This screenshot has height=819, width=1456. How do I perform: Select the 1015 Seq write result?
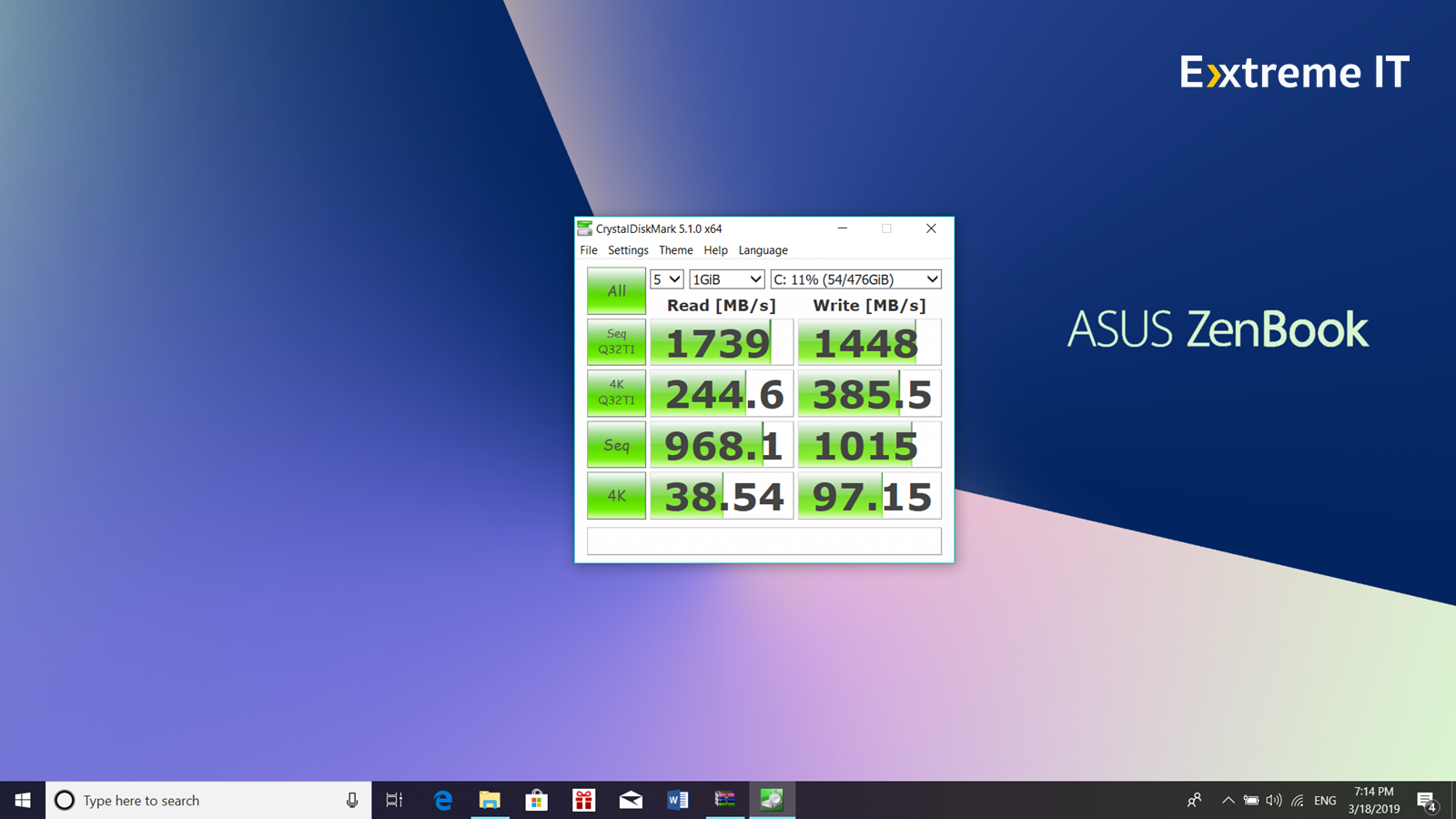pyautogui.click(x=869, y=445)
